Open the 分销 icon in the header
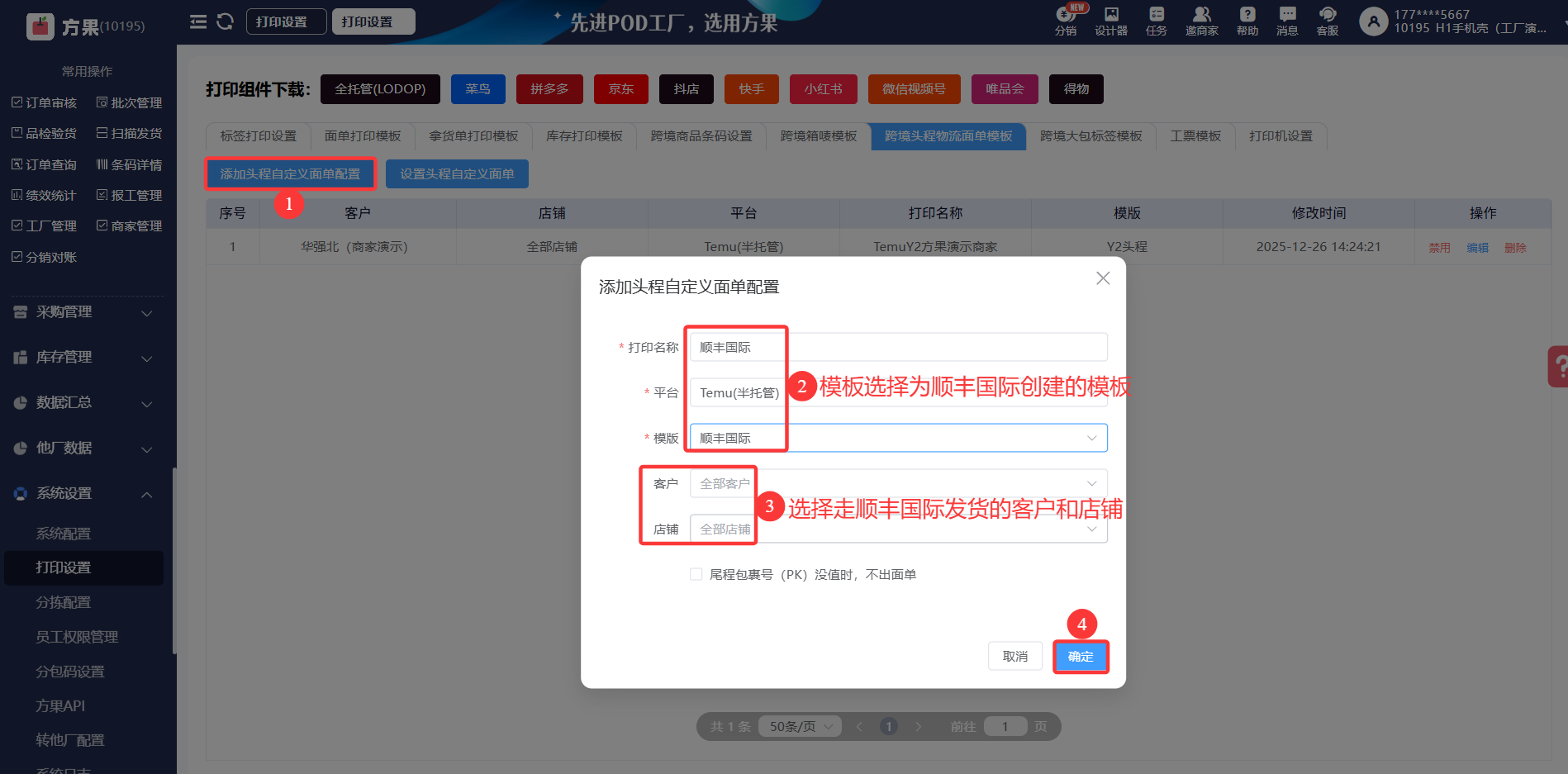The width and height of the screenshot is (1568, 774). pyautogui.click(x=1066, y=21)
